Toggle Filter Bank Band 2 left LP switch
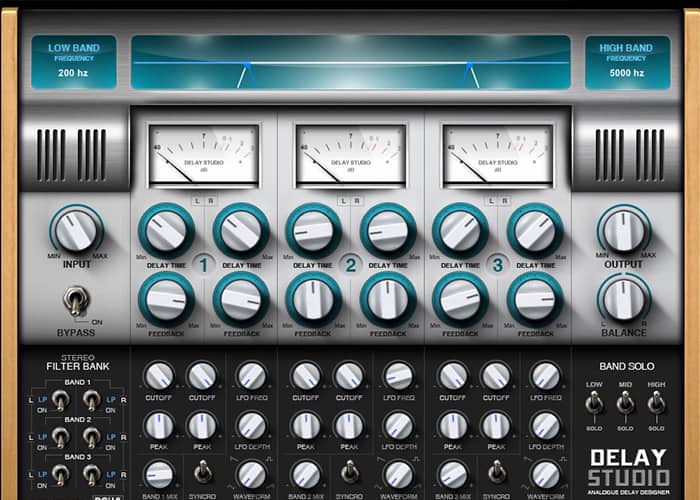The image size is (700, 500). coord(60,437)
